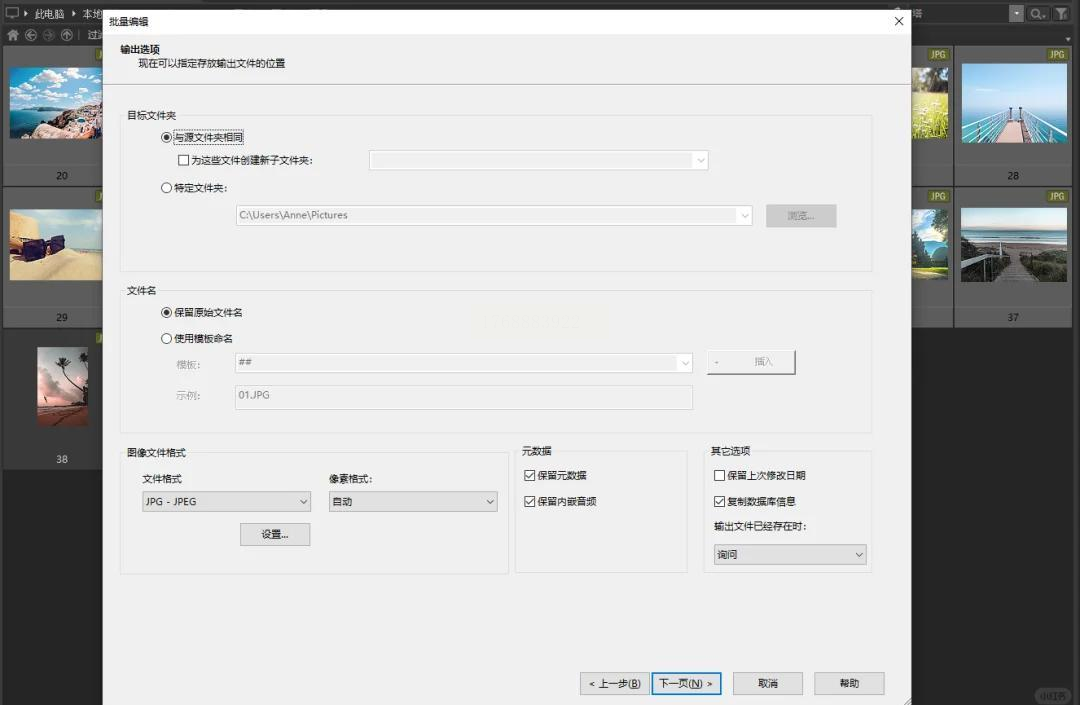Click the 取消 cancel button
1080x705 pixels.
click(768, 684)
